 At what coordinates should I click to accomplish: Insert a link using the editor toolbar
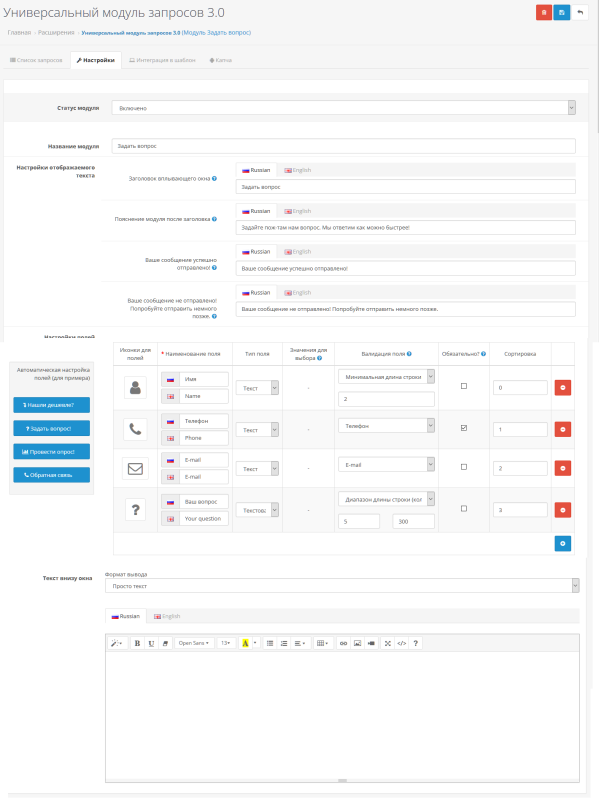point(343,643)
